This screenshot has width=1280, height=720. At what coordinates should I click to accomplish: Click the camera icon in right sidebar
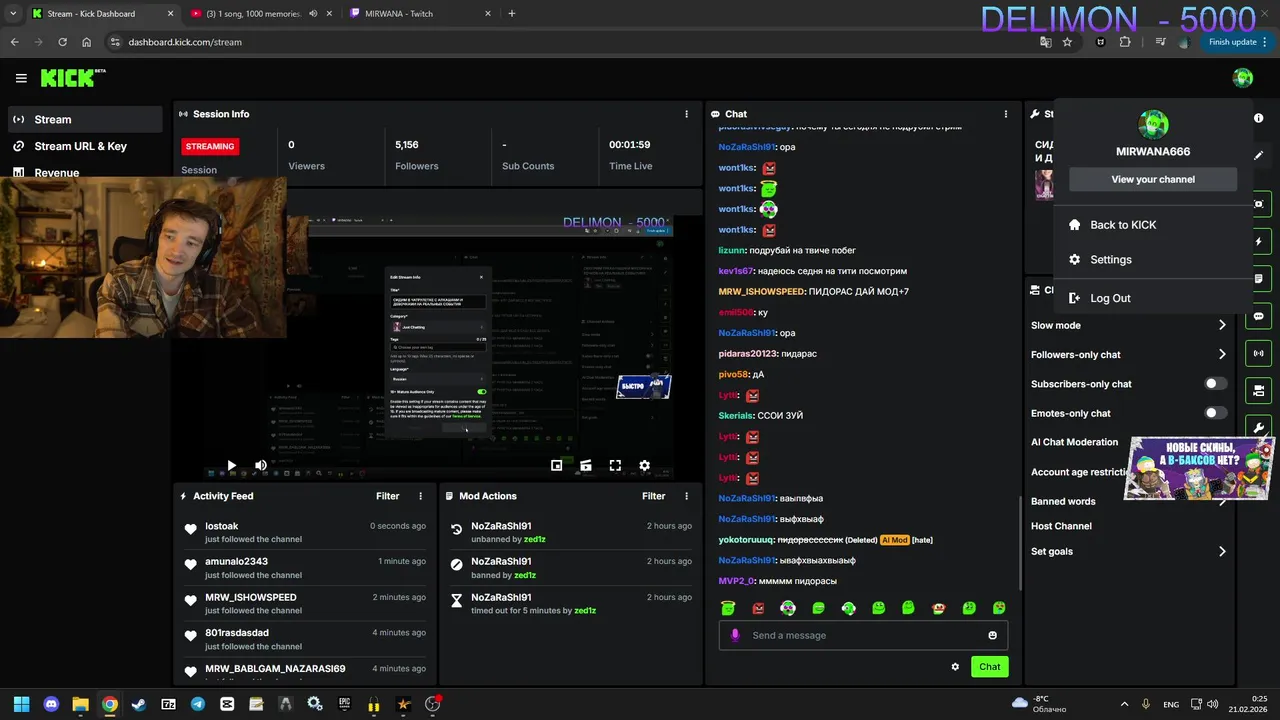(x=1258, y=204)
